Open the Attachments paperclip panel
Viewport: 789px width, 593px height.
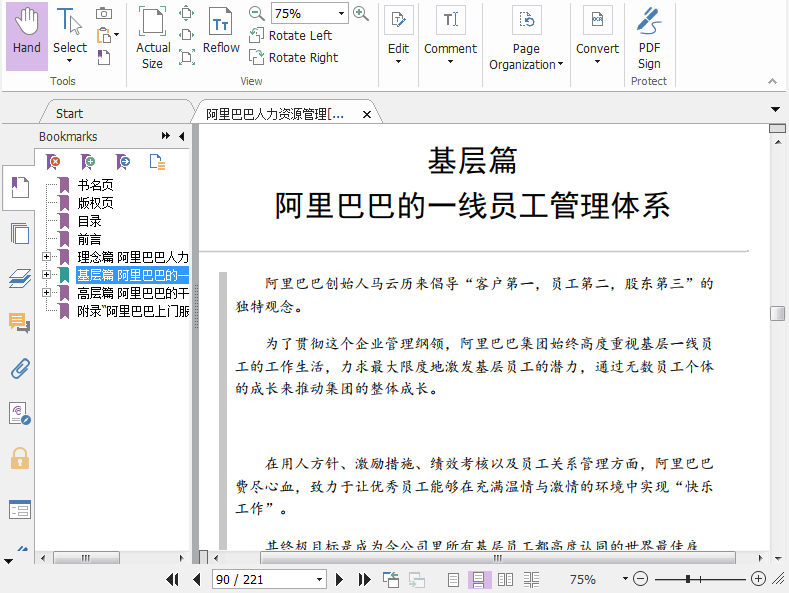(x=20, y=368)
